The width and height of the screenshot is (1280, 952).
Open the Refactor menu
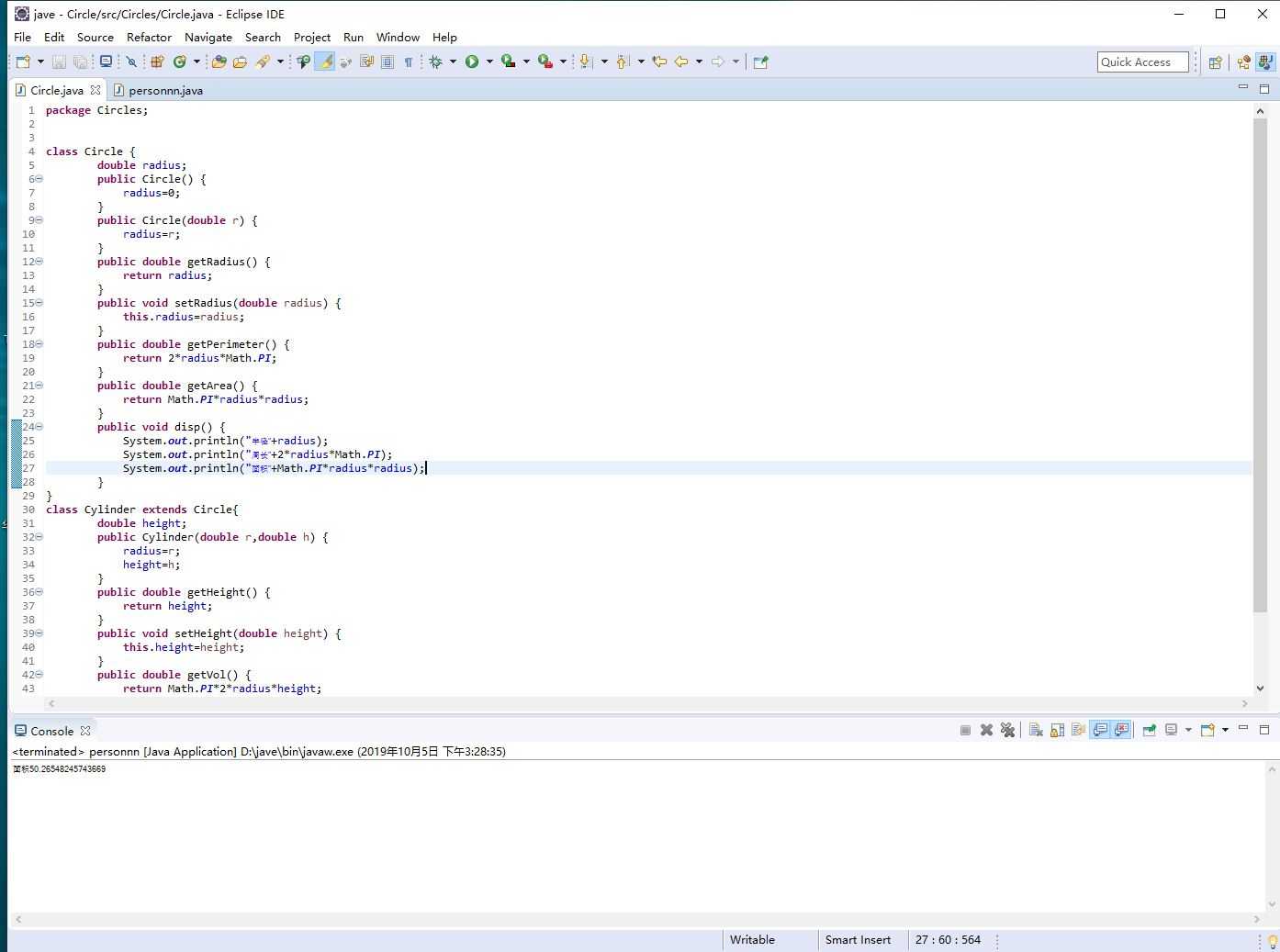pos(149,37)
